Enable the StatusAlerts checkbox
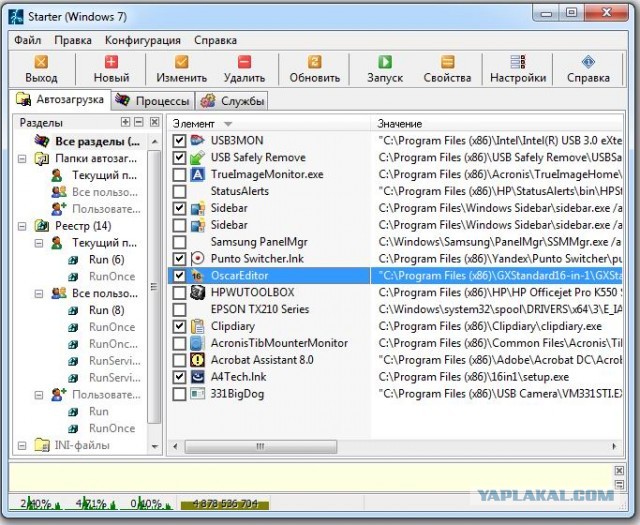This screenshot has width=640, height=525. (179, 191)
